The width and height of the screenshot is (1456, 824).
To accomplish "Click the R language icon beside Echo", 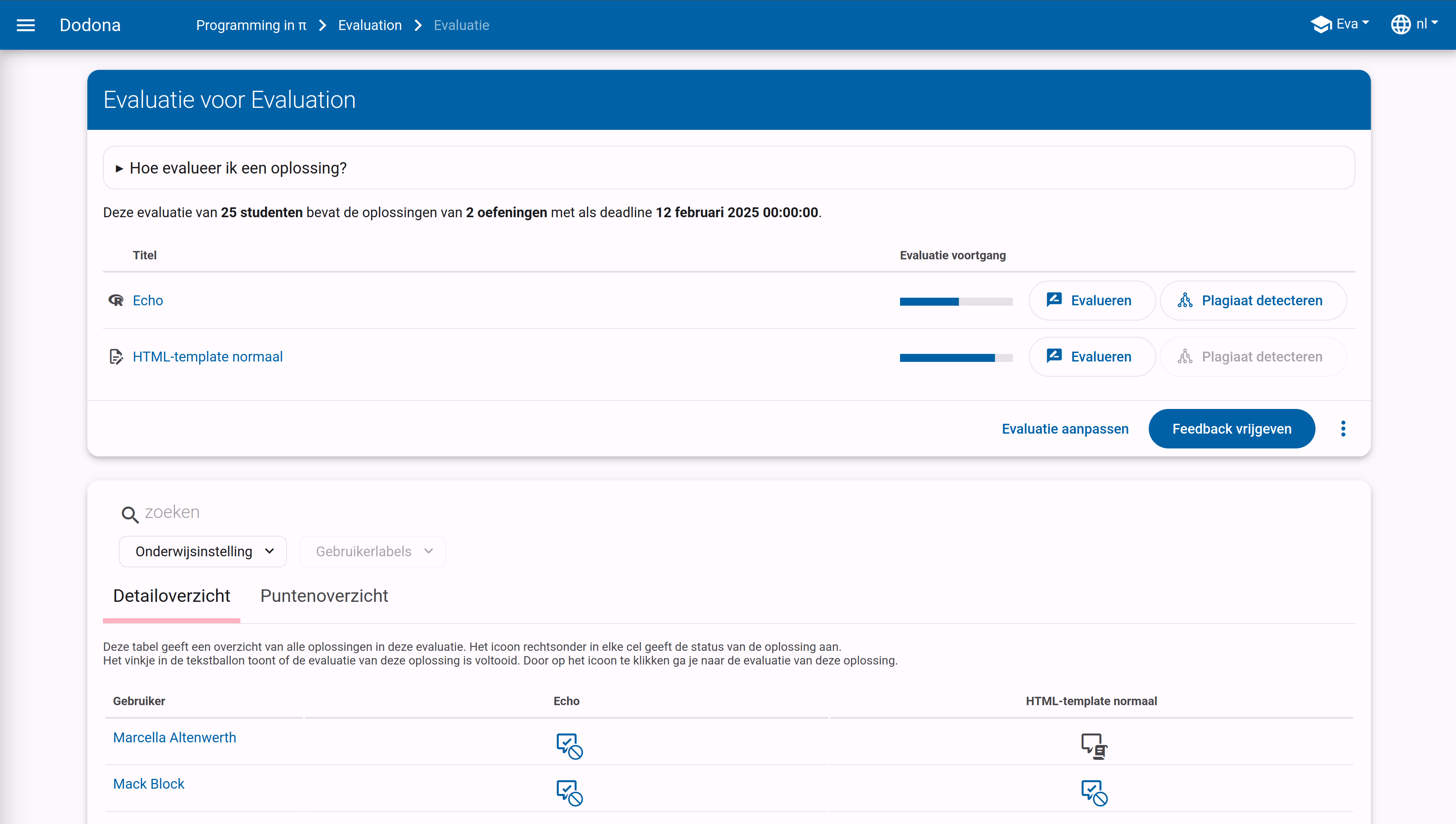I will (116, 300).
